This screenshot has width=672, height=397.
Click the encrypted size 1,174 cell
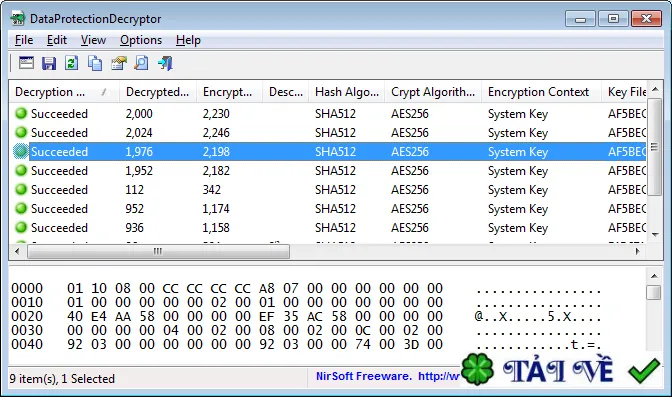click(x=216, y=209)
